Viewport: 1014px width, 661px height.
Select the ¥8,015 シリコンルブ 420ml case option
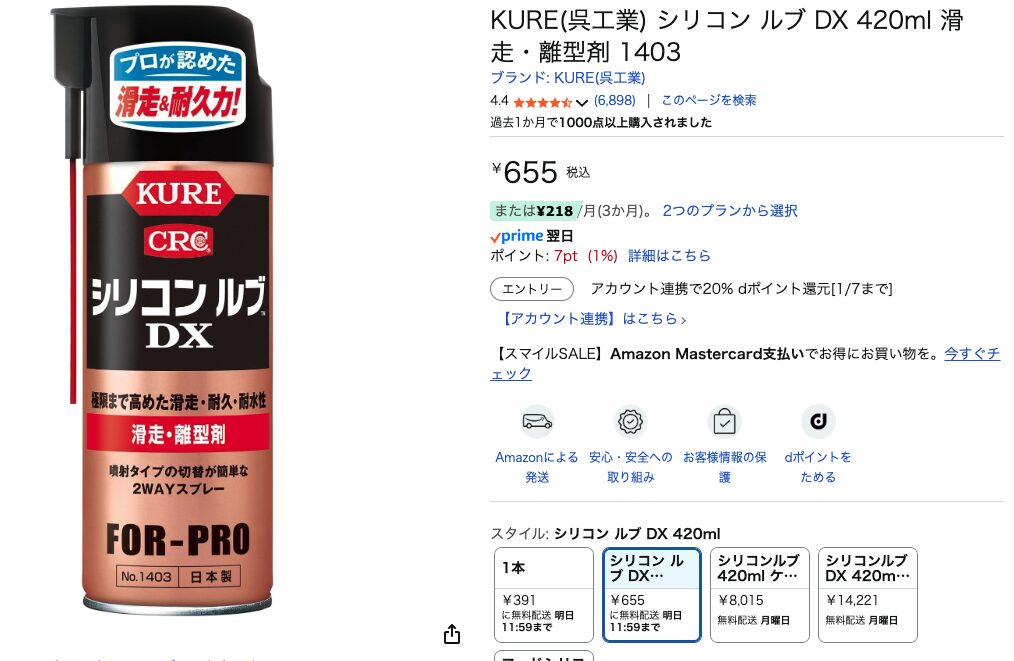pos(760,595)
